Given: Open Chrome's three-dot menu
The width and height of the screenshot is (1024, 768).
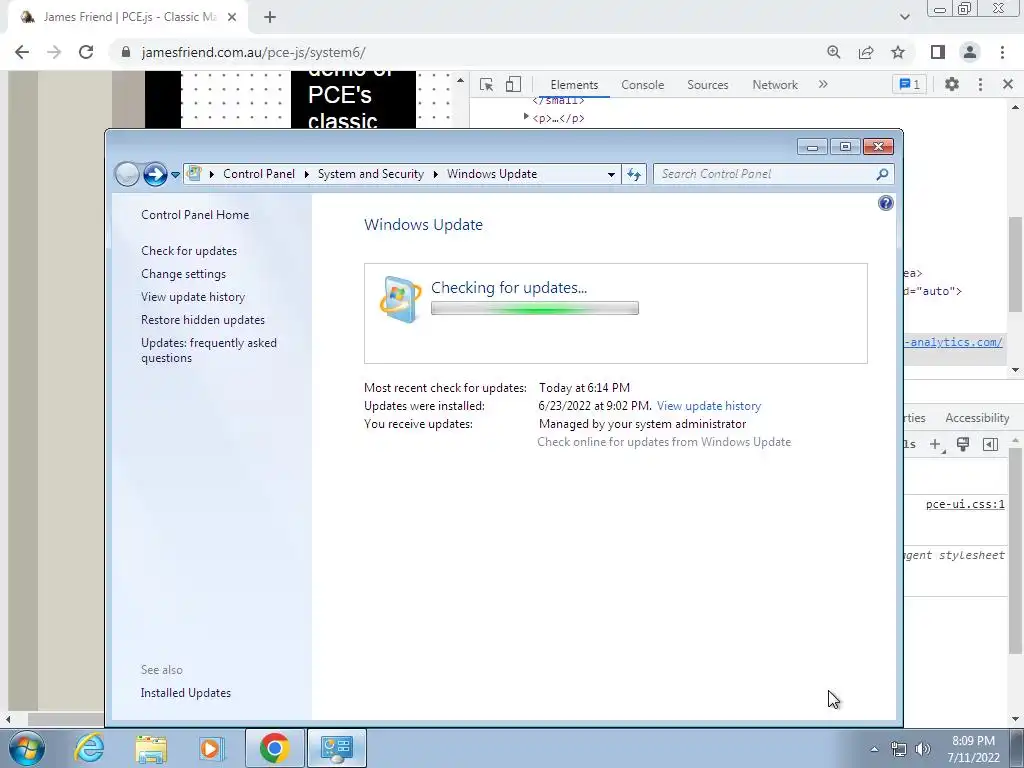Looking at the screenshot, I should 1002,52.
